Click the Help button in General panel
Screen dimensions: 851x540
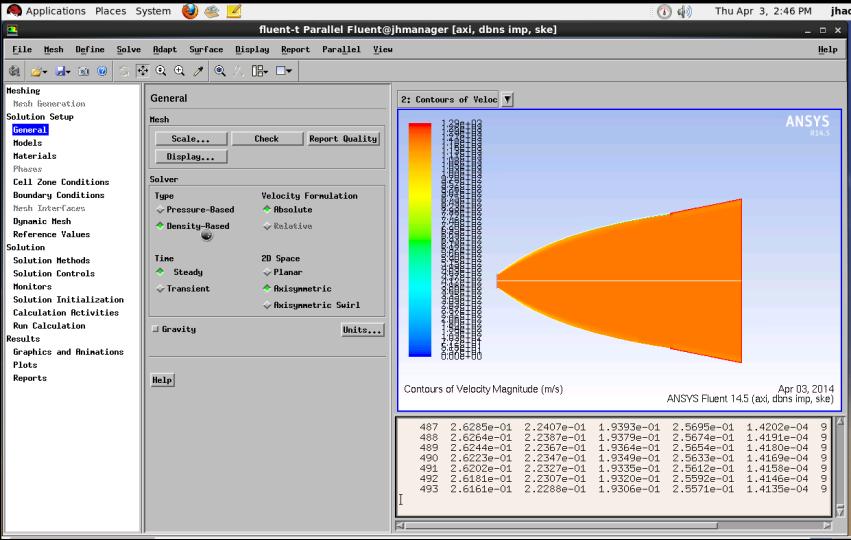tap(162, 380)
